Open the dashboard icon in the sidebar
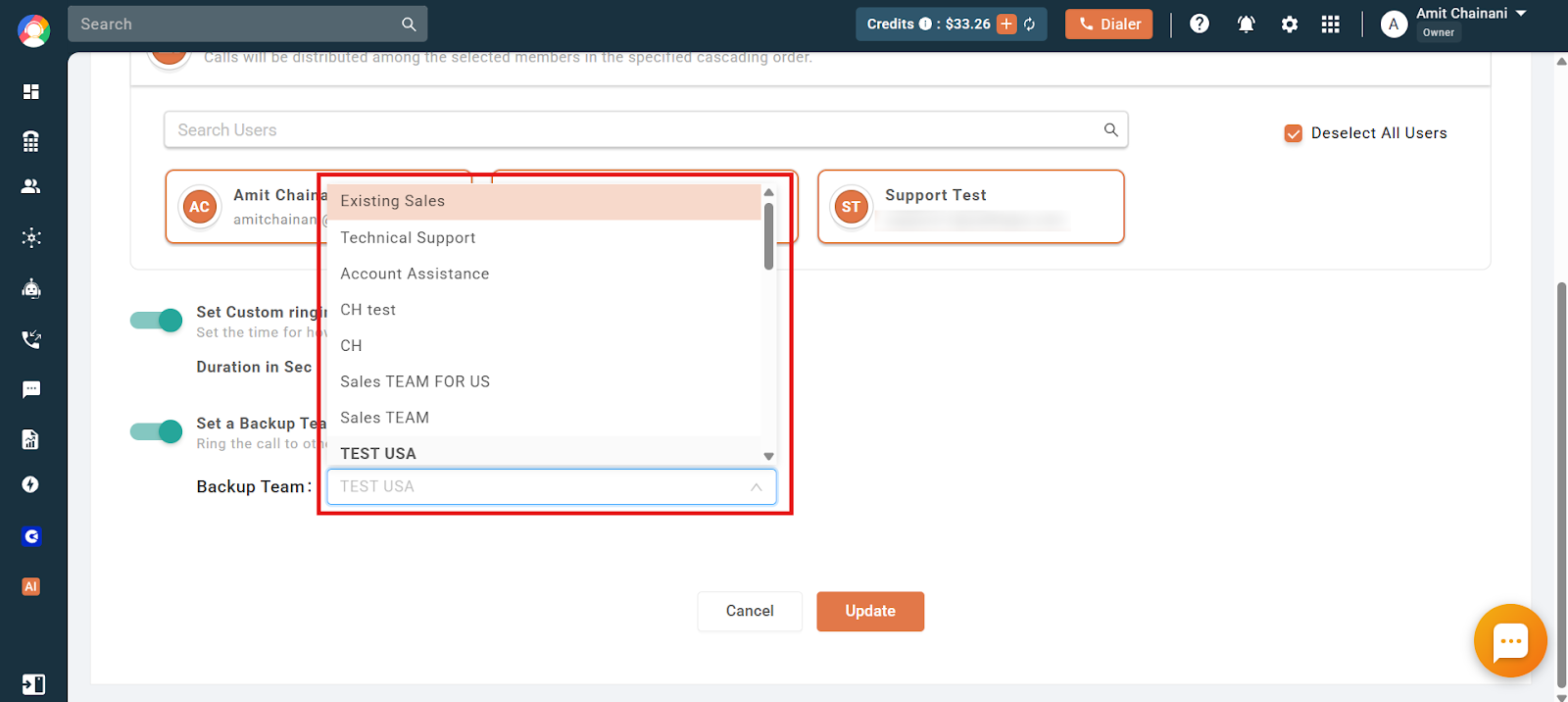Image resolution: width=1568 pixels, height=702 pixels. pyautogui.click(x=31, y=91)
